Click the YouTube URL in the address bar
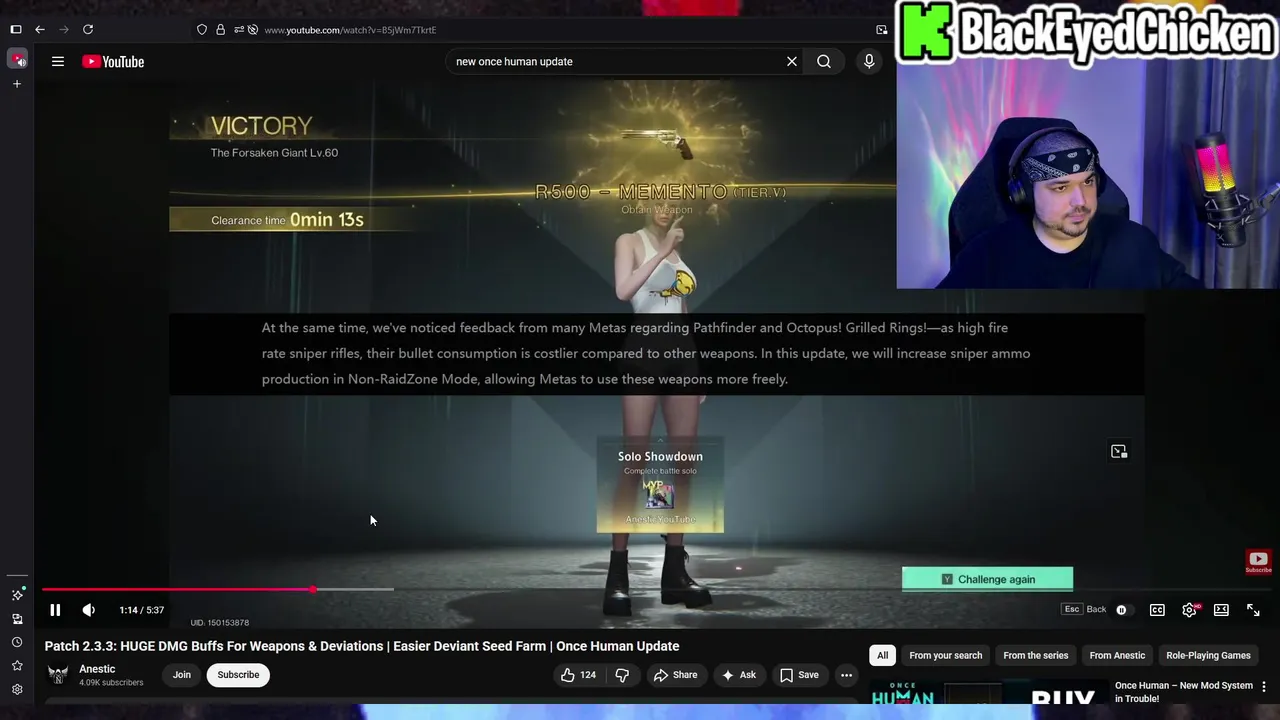The height and width of the screenshot is (720, 1280). click(x=350, y=30)
